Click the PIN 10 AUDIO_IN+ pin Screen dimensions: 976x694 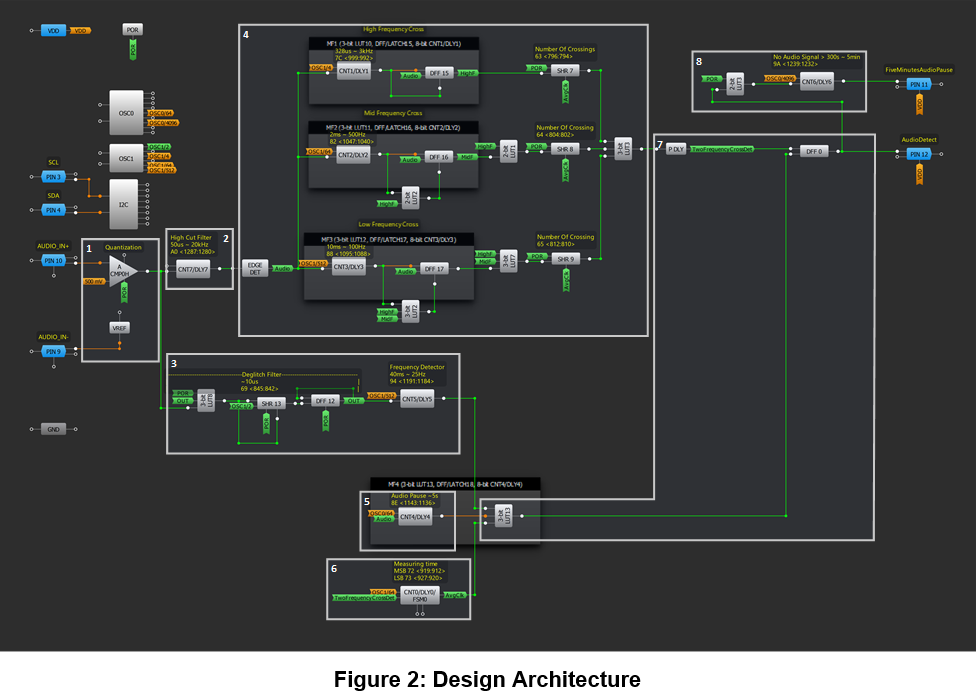(53, 261)
